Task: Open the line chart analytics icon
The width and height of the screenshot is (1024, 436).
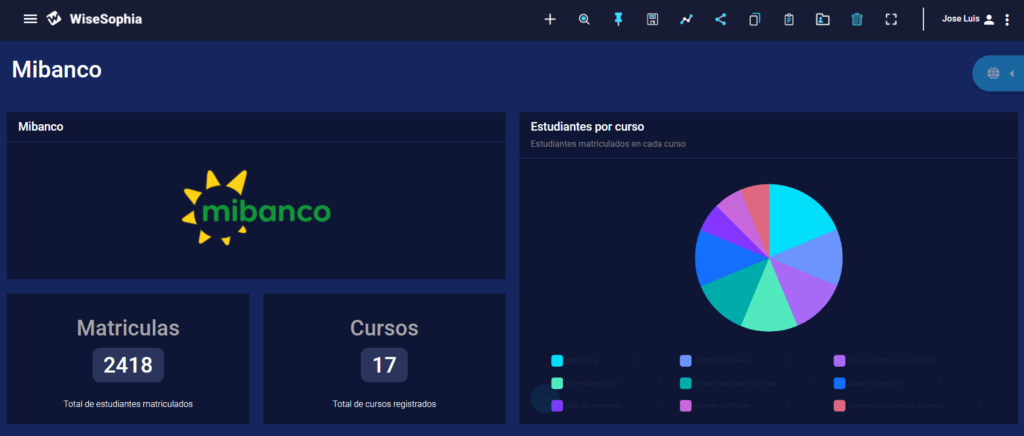Action: click(686, 20)
